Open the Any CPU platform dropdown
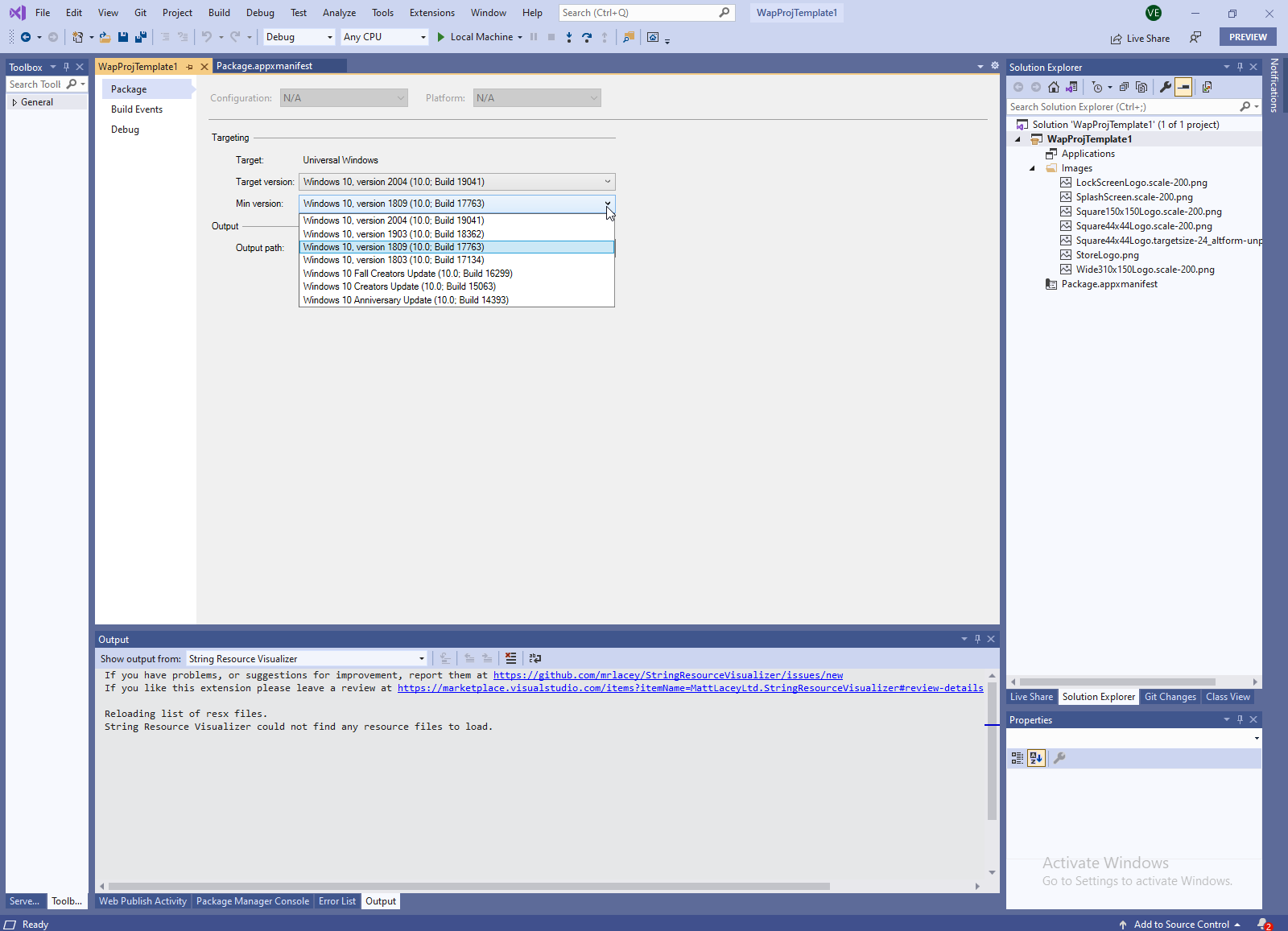Viewport: 1288px width, 931px height. click(385, 37)
